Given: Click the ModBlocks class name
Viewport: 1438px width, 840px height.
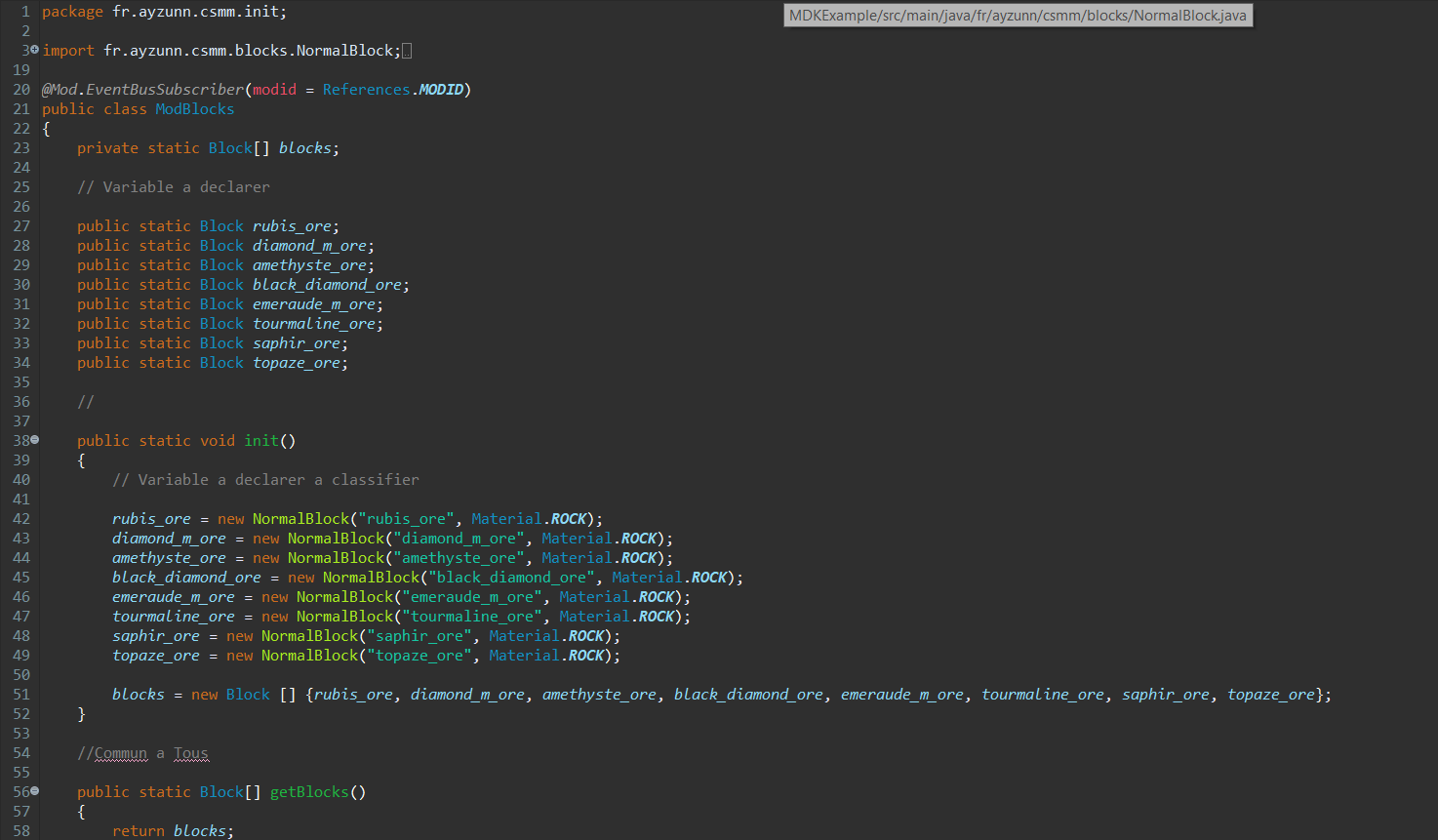Looking at the screenshot, I should coord(194,109).
